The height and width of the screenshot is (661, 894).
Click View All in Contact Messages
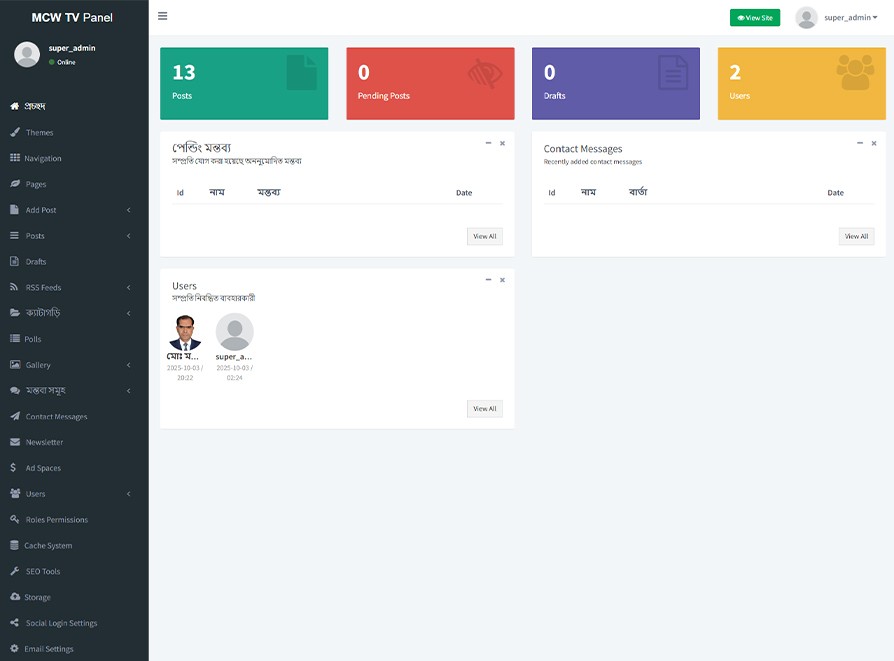(856, 236)
